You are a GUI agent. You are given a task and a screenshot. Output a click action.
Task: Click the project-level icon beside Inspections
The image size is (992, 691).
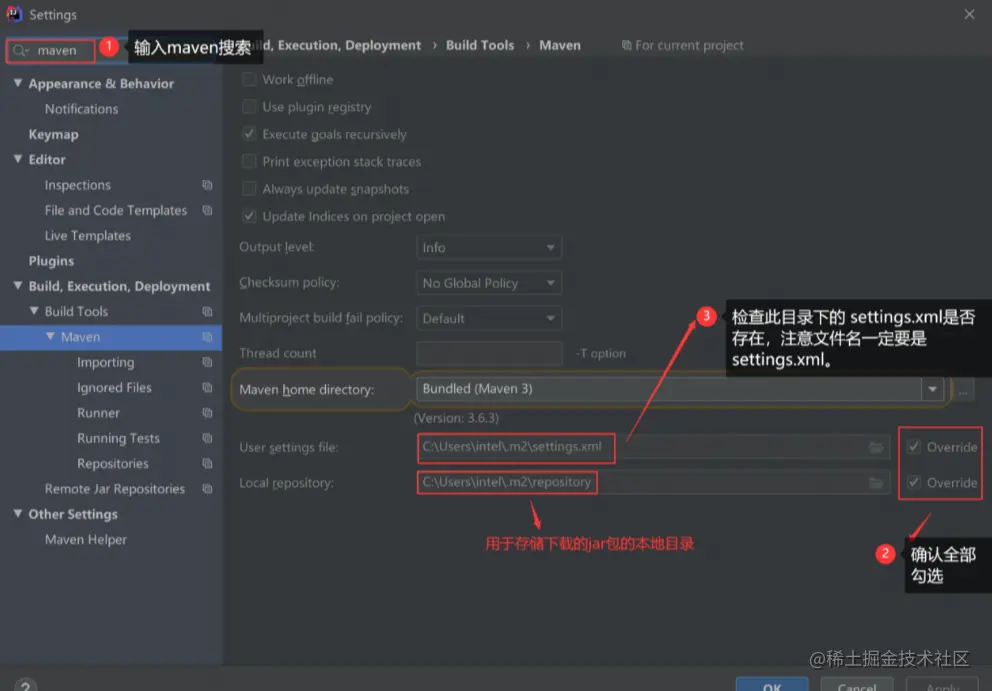pyautogui.click(x=207, y=185)
